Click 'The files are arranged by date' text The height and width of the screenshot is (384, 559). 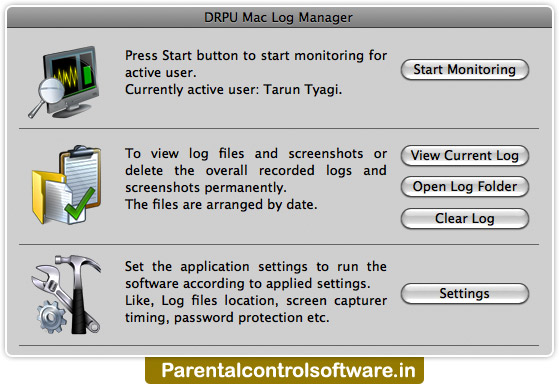pos(221,205)
